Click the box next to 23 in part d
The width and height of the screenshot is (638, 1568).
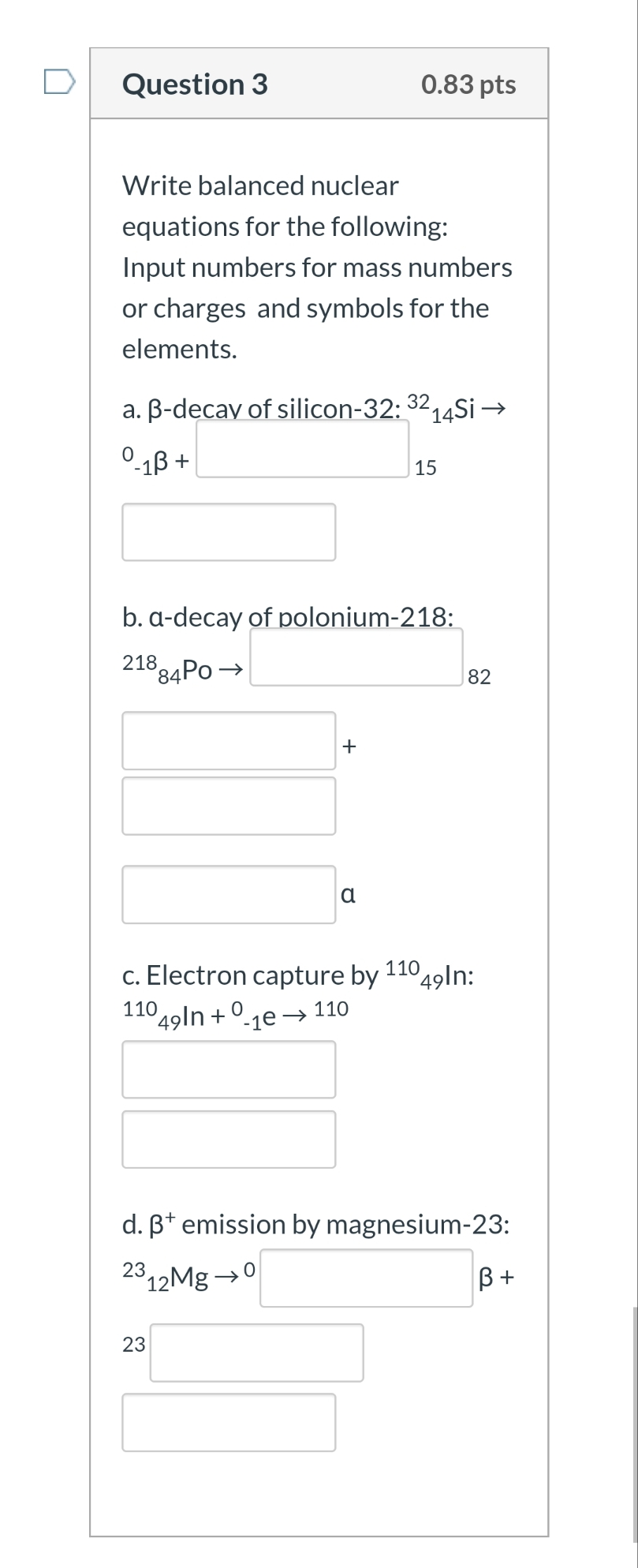click(256, 1352)
